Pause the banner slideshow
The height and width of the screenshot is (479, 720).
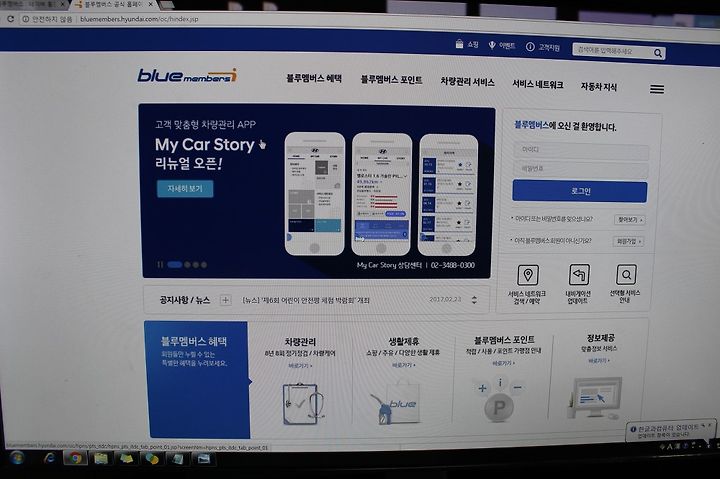[160, 265]
